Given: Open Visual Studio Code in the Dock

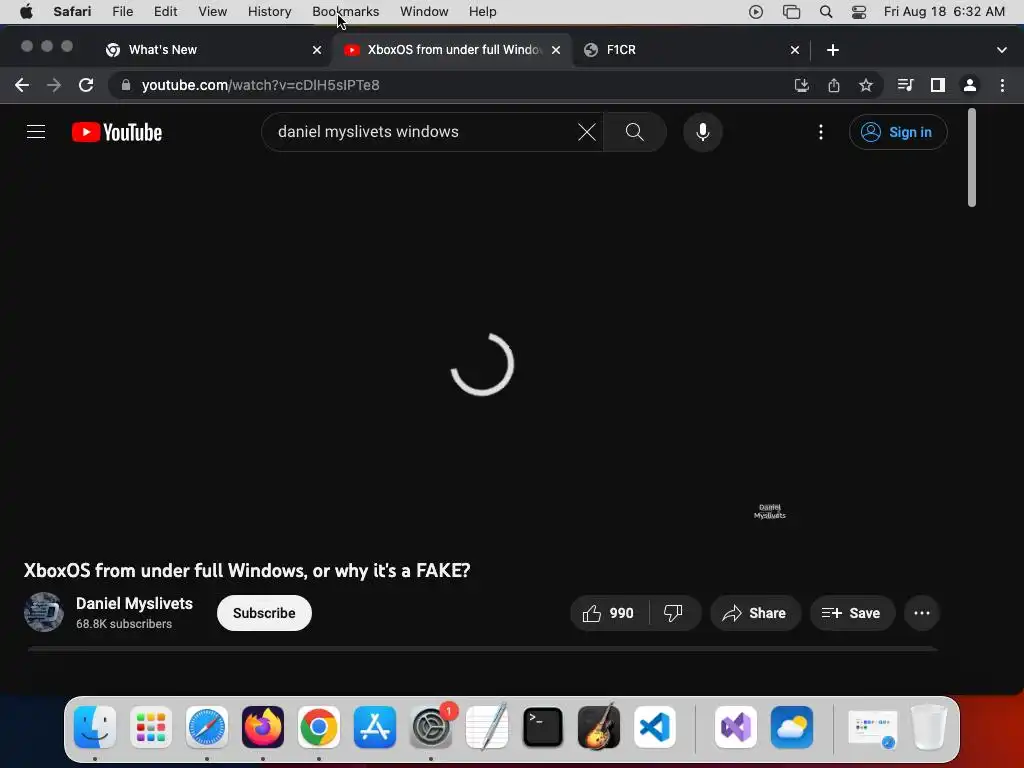Looking at the screenshot, I should (x=655, y=728).
